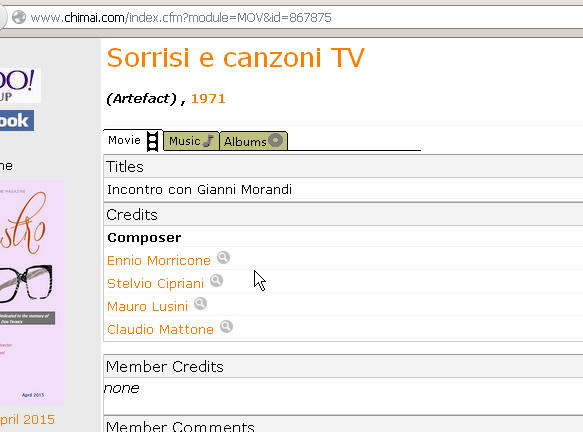Click the Facebook button in sidebar
Image resolution: width=583 pixels, height=432 pixels.
17,120
